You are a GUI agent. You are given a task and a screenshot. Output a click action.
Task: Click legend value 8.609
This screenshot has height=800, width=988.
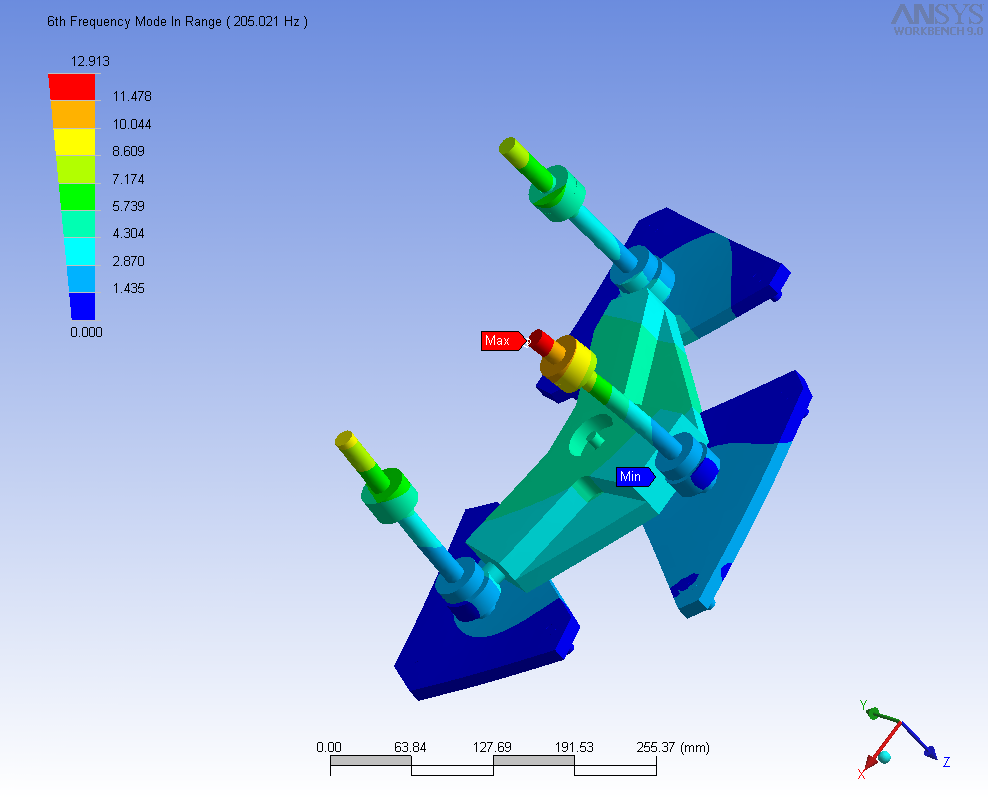[x=129, y=151]
